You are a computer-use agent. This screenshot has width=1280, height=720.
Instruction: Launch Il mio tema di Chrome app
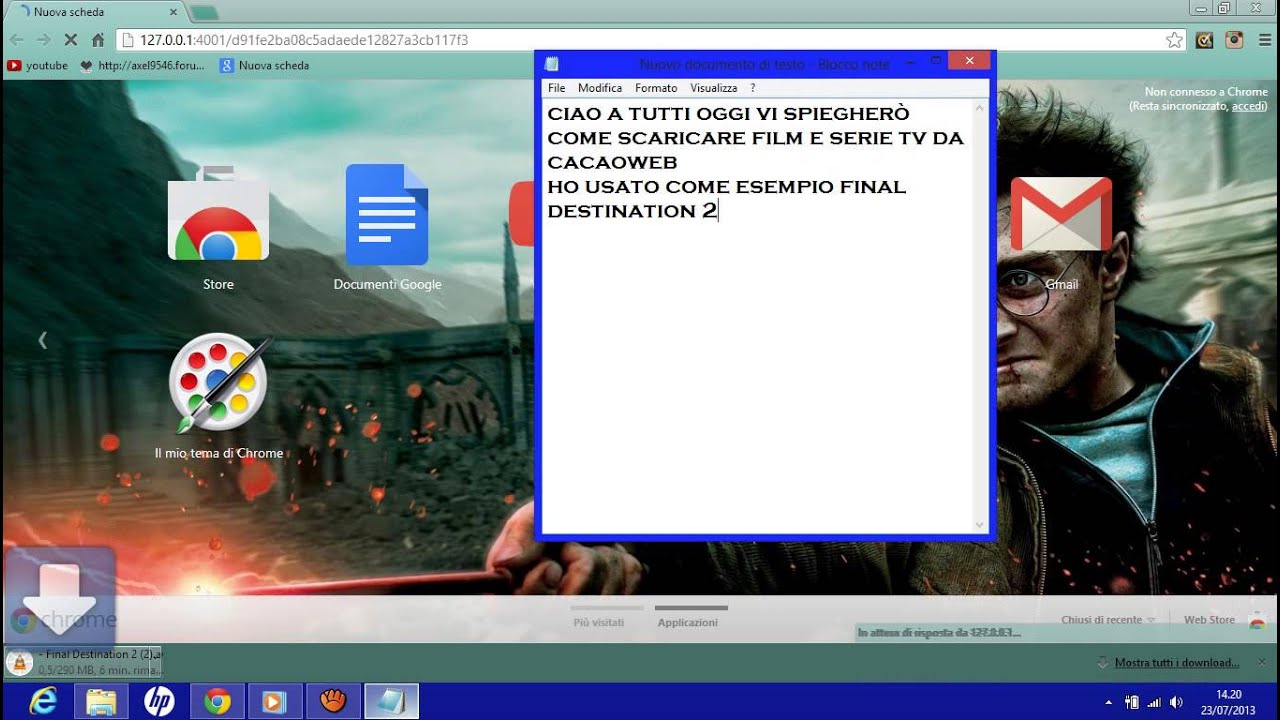[x=218, y=383]
